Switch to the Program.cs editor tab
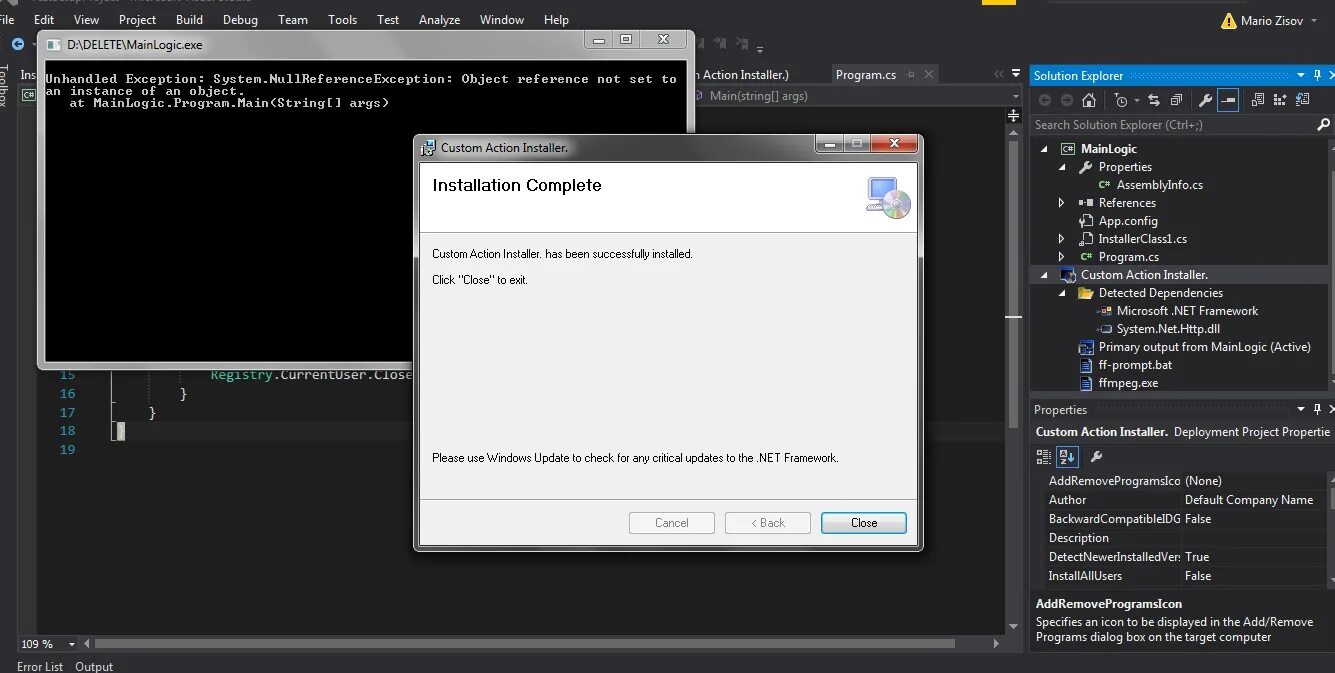Image resolution: width=1335 pixels, height=673 pixels. click(866, 74)
